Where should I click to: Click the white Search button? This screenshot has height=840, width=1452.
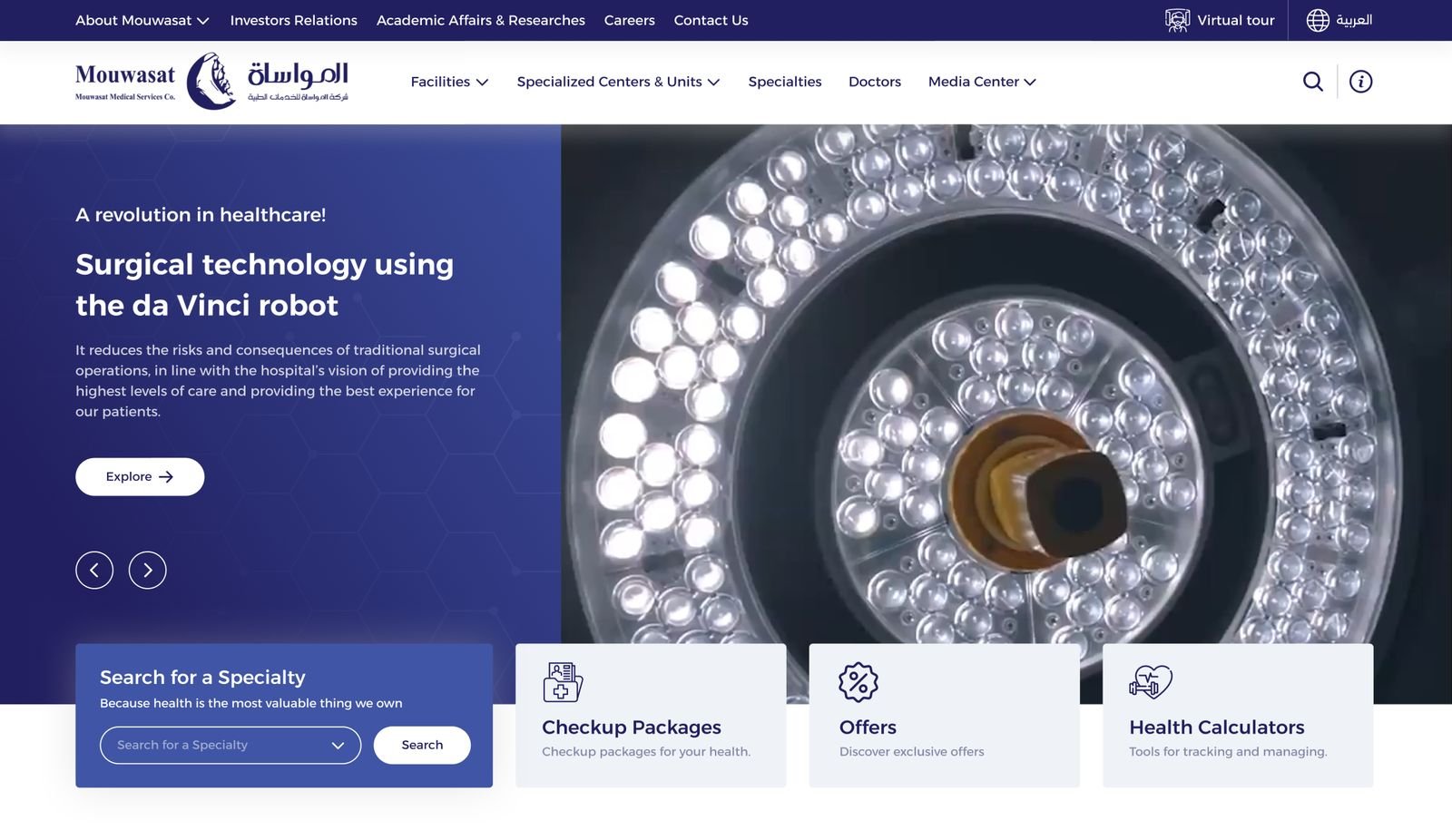(x=422, y=746)
